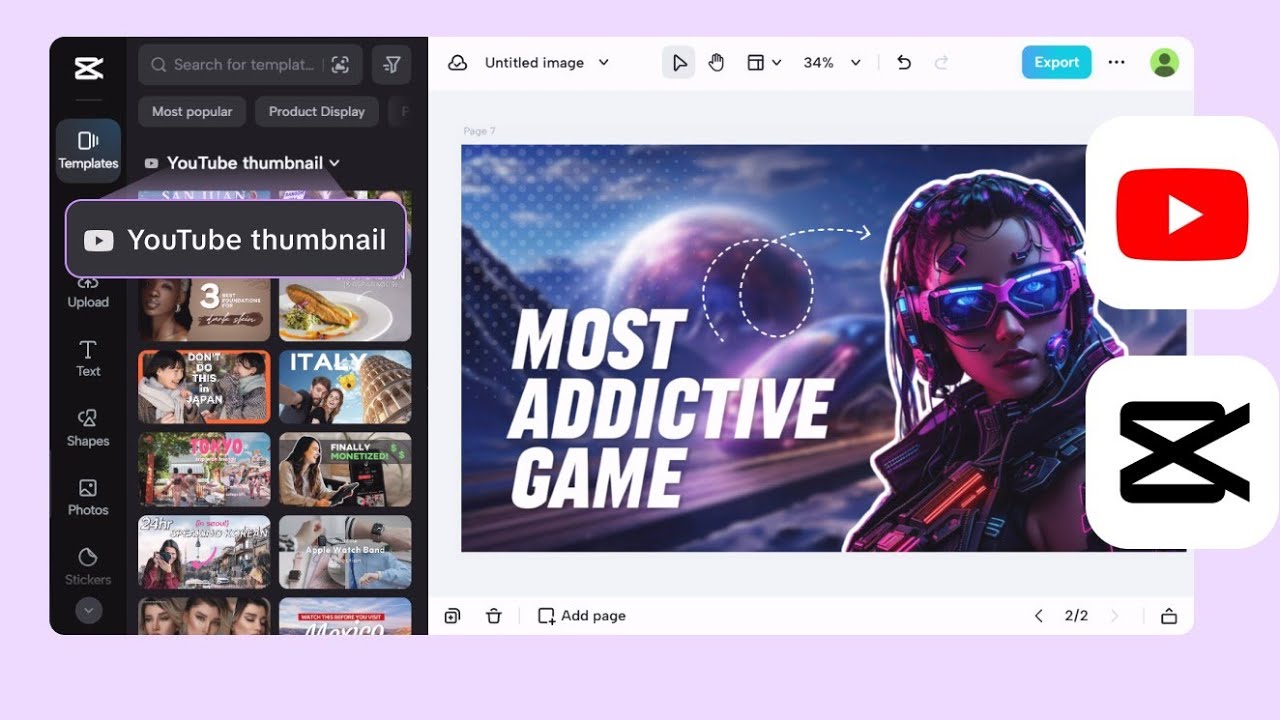Select the hand pan tool
This screenshot has width=1280, height=720.
pyautogui.click(x=716, y=62)
